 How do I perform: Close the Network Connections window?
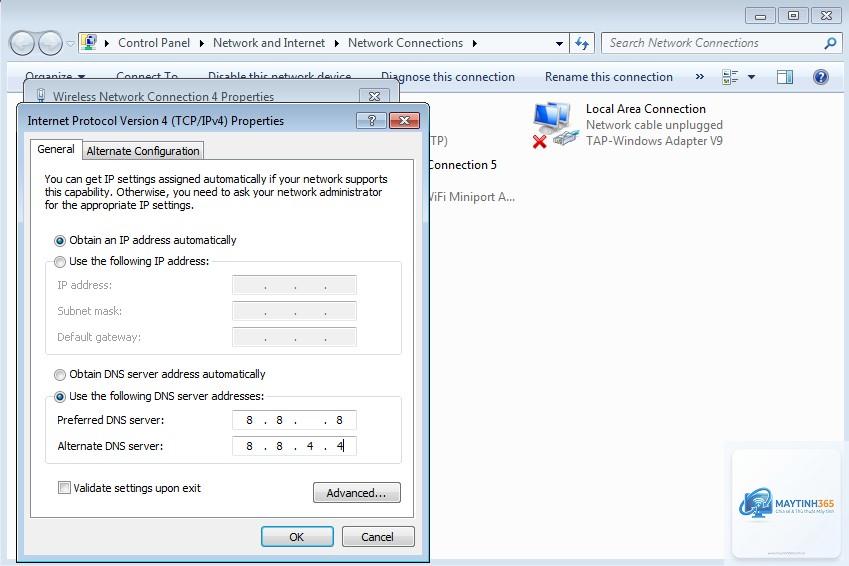826,16
